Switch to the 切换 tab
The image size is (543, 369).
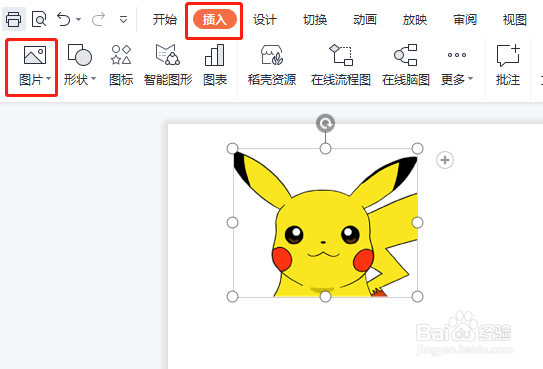pyautogui.click(x=315, y=20)
